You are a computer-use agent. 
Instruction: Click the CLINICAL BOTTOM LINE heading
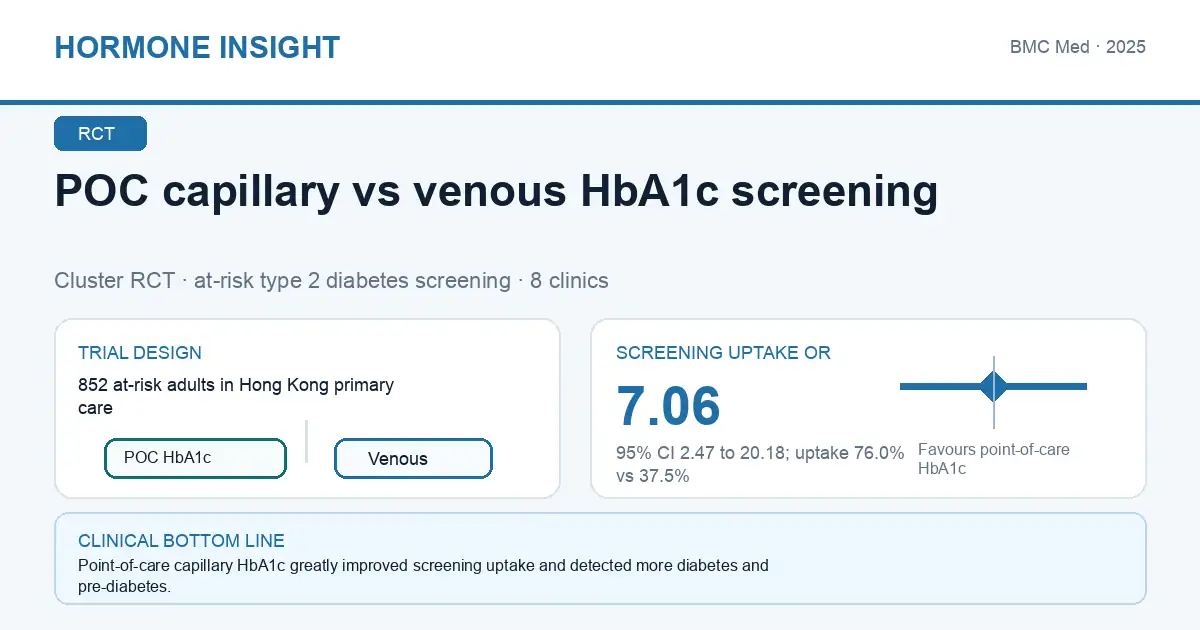(x=181, y=541)
